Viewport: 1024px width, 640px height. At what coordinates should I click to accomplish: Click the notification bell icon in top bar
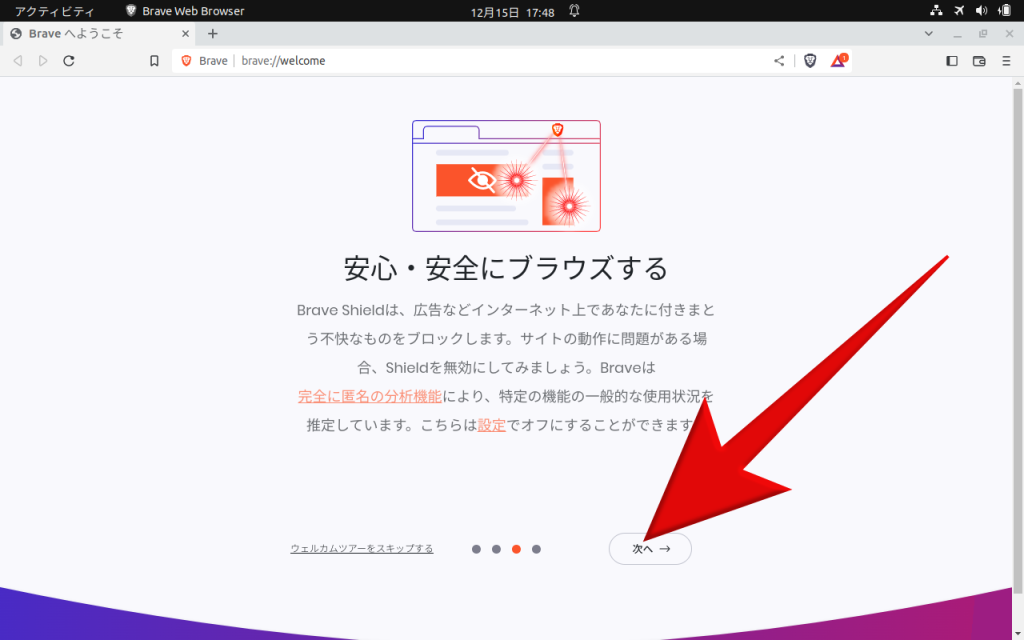coord(574,10)
